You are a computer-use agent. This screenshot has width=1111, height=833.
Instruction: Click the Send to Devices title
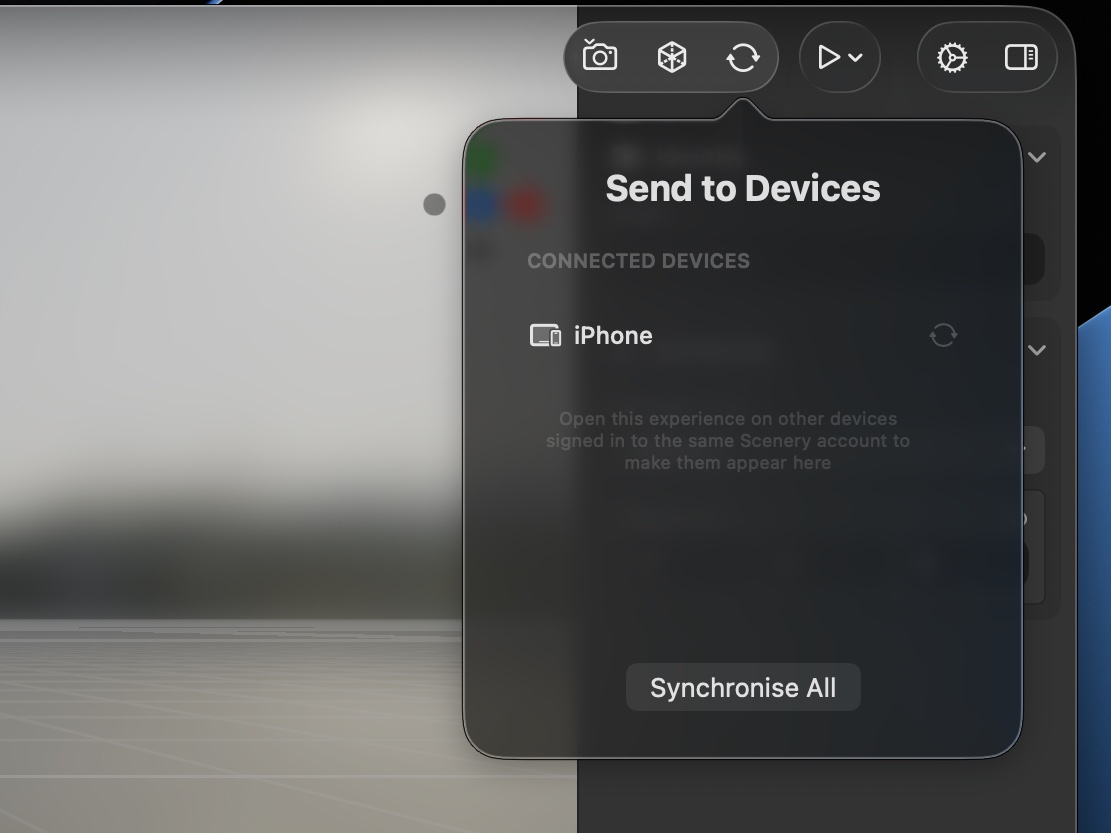[743, 188]
